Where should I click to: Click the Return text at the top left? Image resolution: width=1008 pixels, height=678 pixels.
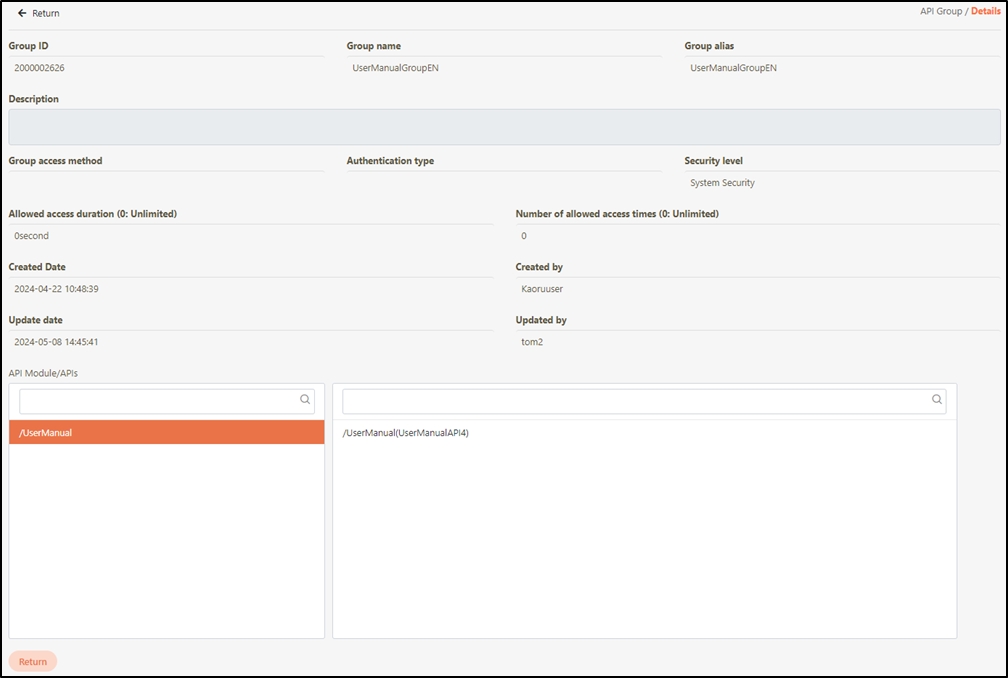tap(46, 13)
